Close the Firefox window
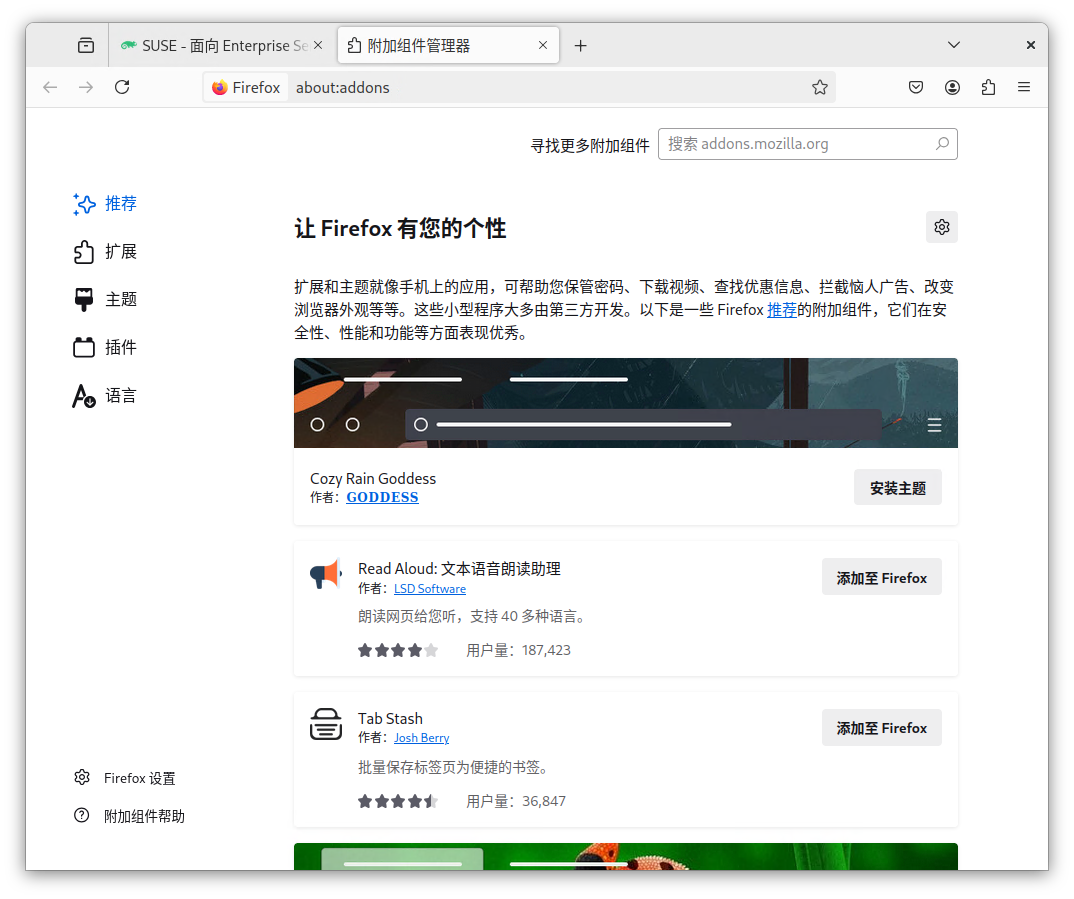The width and height of the screenshot is (1074, 899). [1030, 45]
